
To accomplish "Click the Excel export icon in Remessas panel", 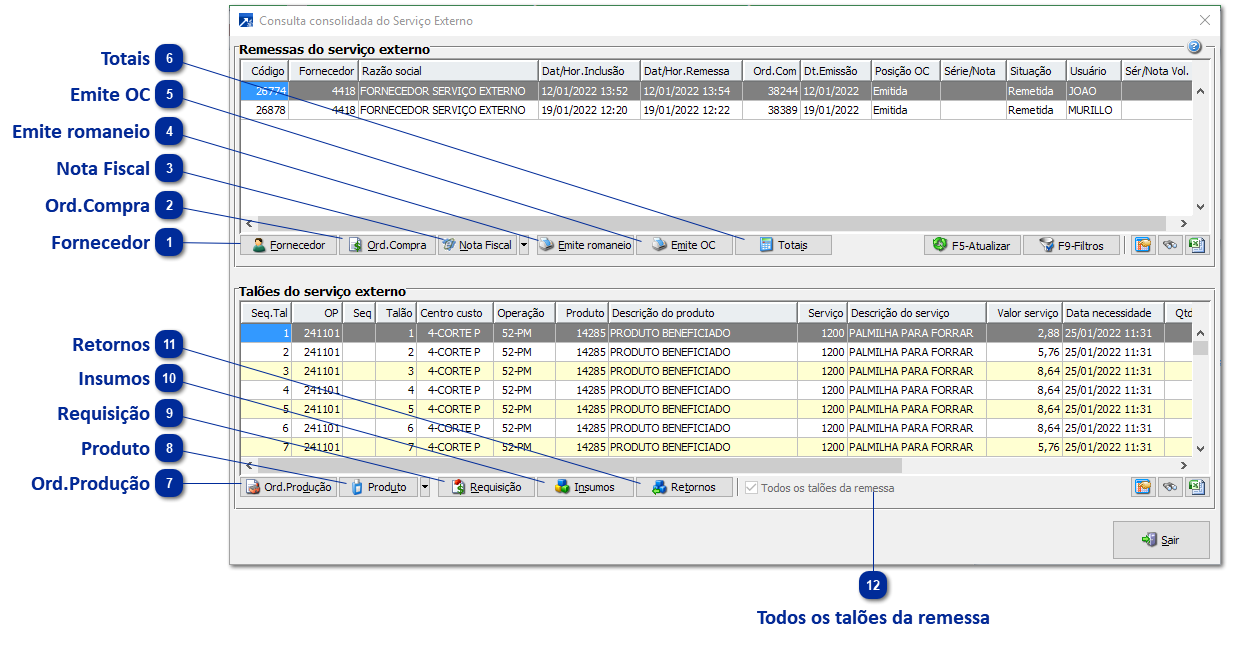I will click(x=1197, y=245).
